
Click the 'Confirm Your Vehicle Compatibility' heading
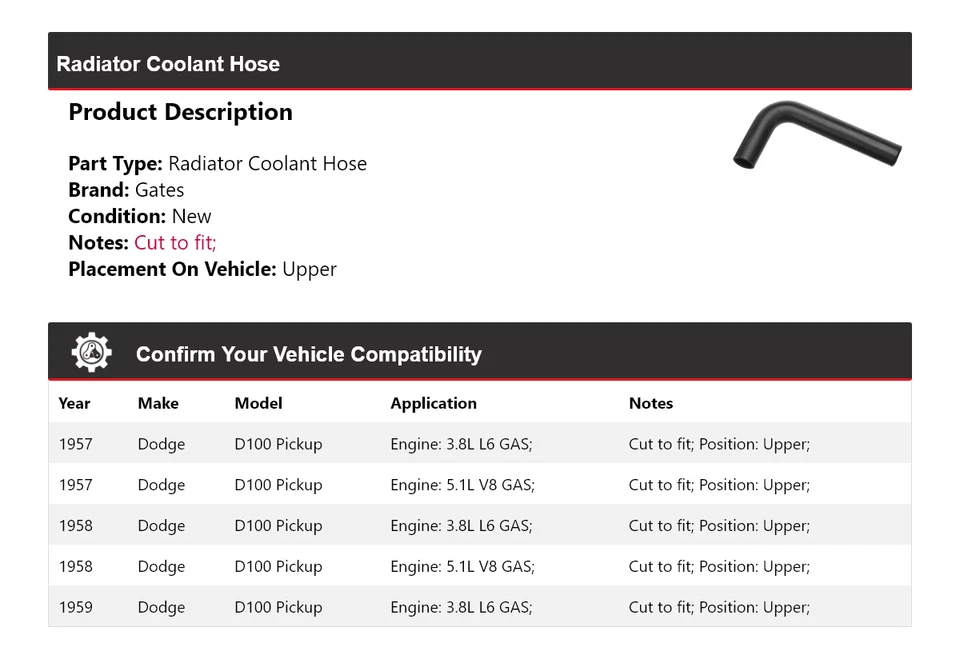coord(308,354)
